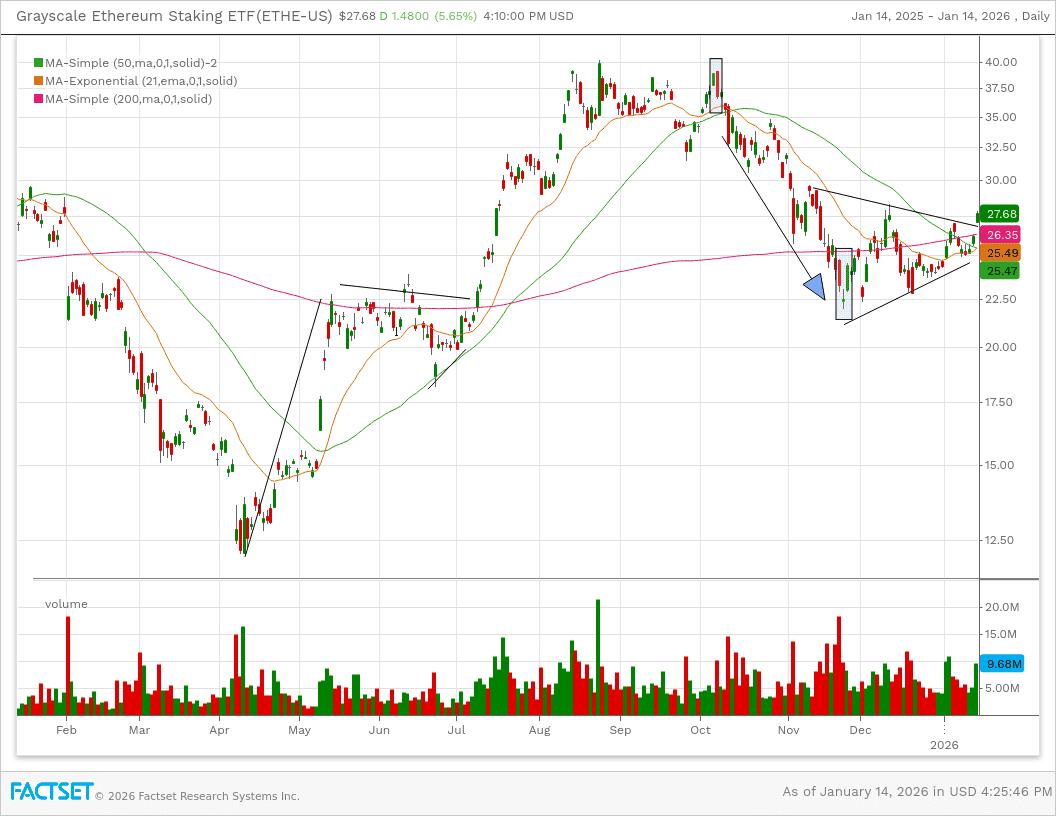Click the green 25.47 price tag
The height and width of the screenshot is (816, 1056).
click(1001, 271)
